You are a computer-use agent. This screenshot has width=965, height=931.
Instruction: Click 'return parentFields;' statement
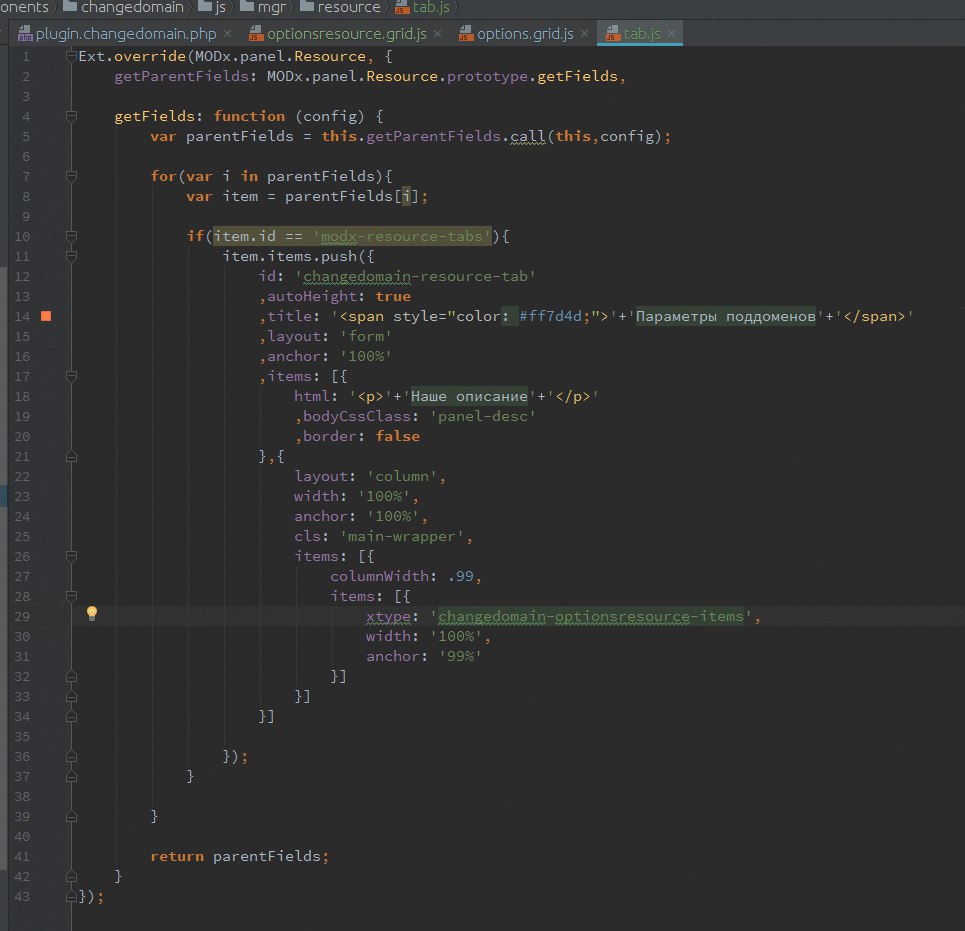(240, 857)
